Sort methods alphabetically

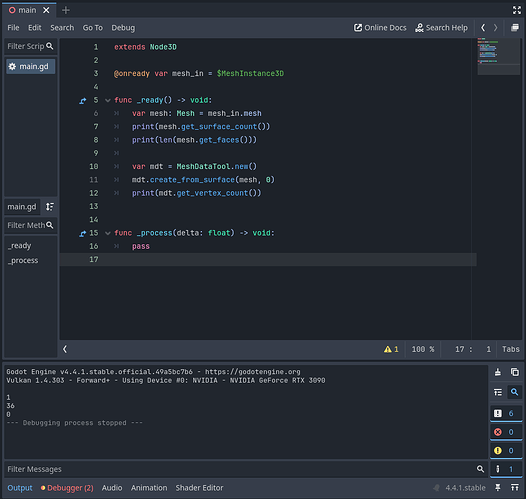[50, 207]
